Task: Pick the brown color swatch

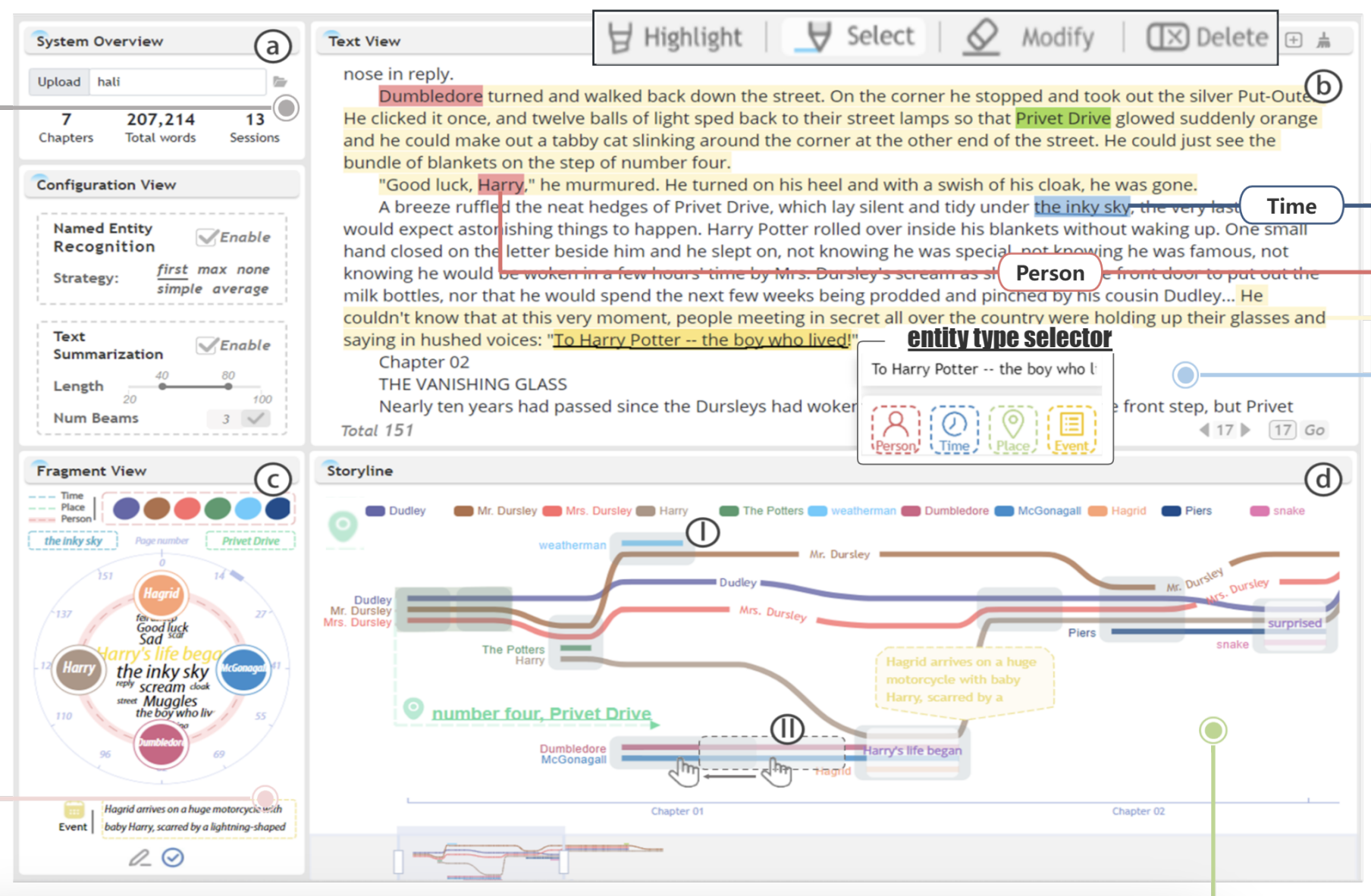Action: [x=156, y=508]
